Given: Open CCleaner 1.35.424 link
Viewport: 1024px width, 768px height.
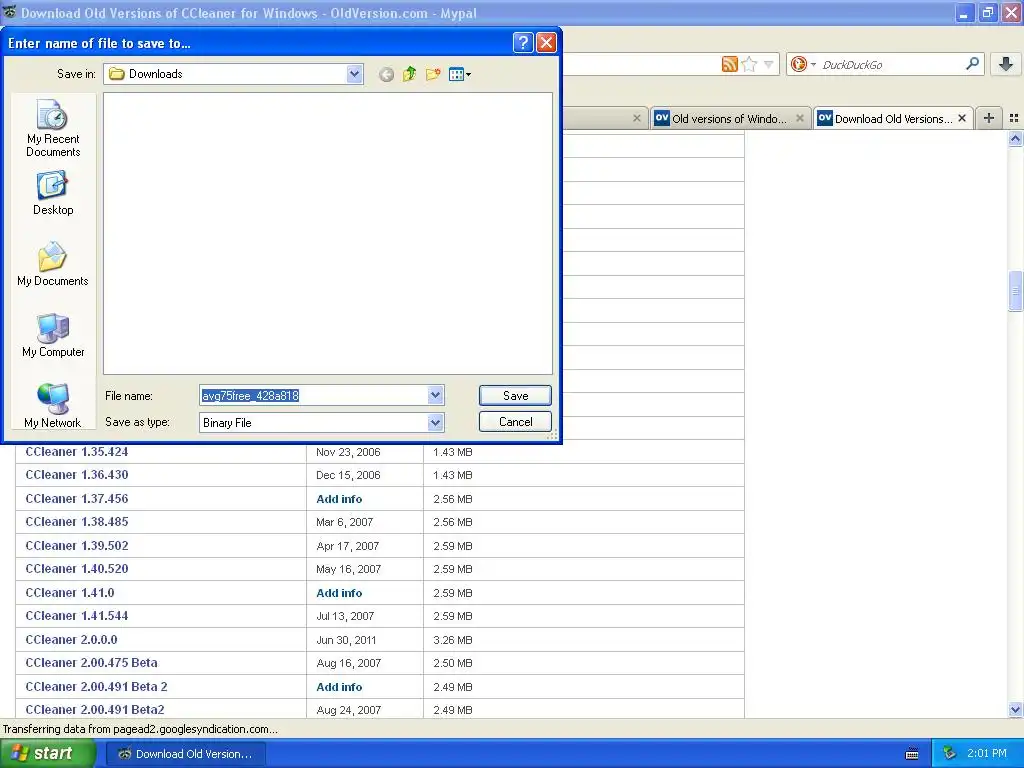Looking at the screenshot, I should pos(76,452).
